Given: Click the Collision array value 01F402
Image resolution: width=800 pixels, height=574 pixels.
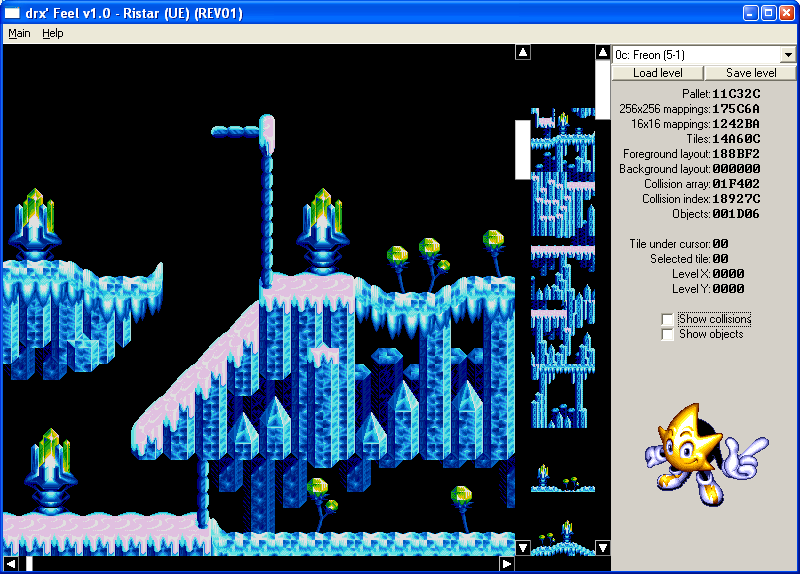Looking at the screenshot, I should point(736,184).
